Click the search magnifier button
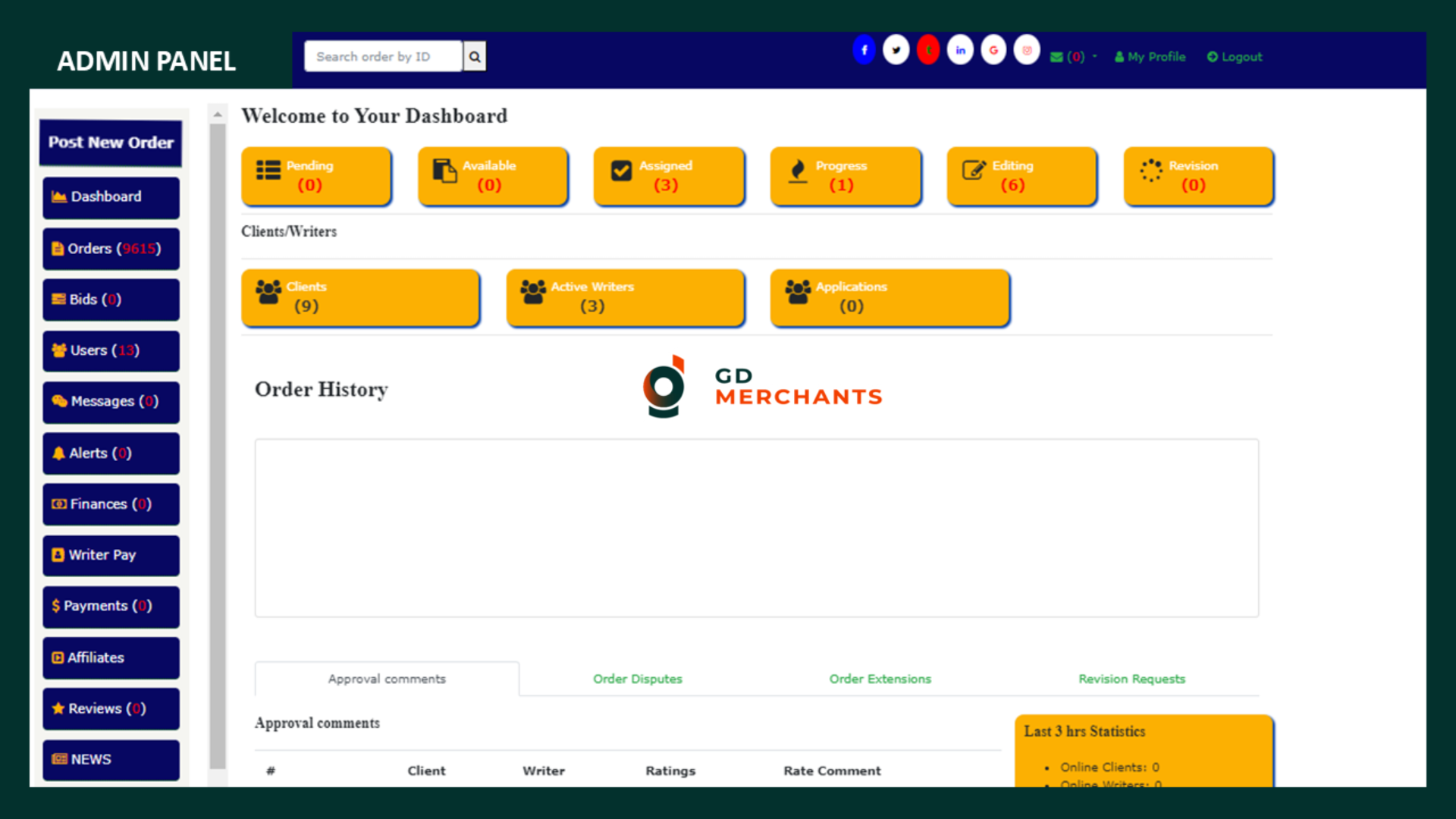 [x=475, y=57]
